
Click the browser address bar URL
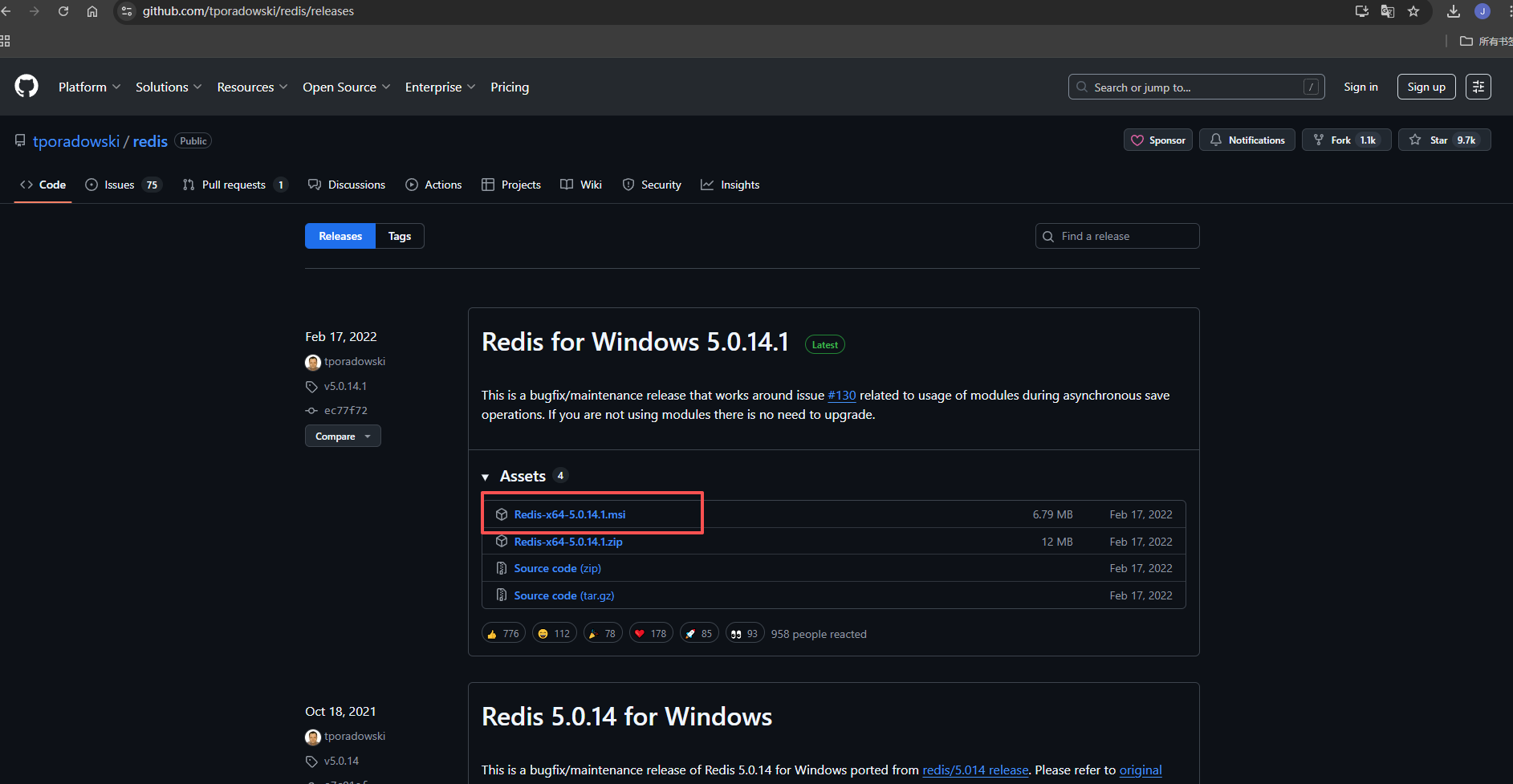(248, 11)
